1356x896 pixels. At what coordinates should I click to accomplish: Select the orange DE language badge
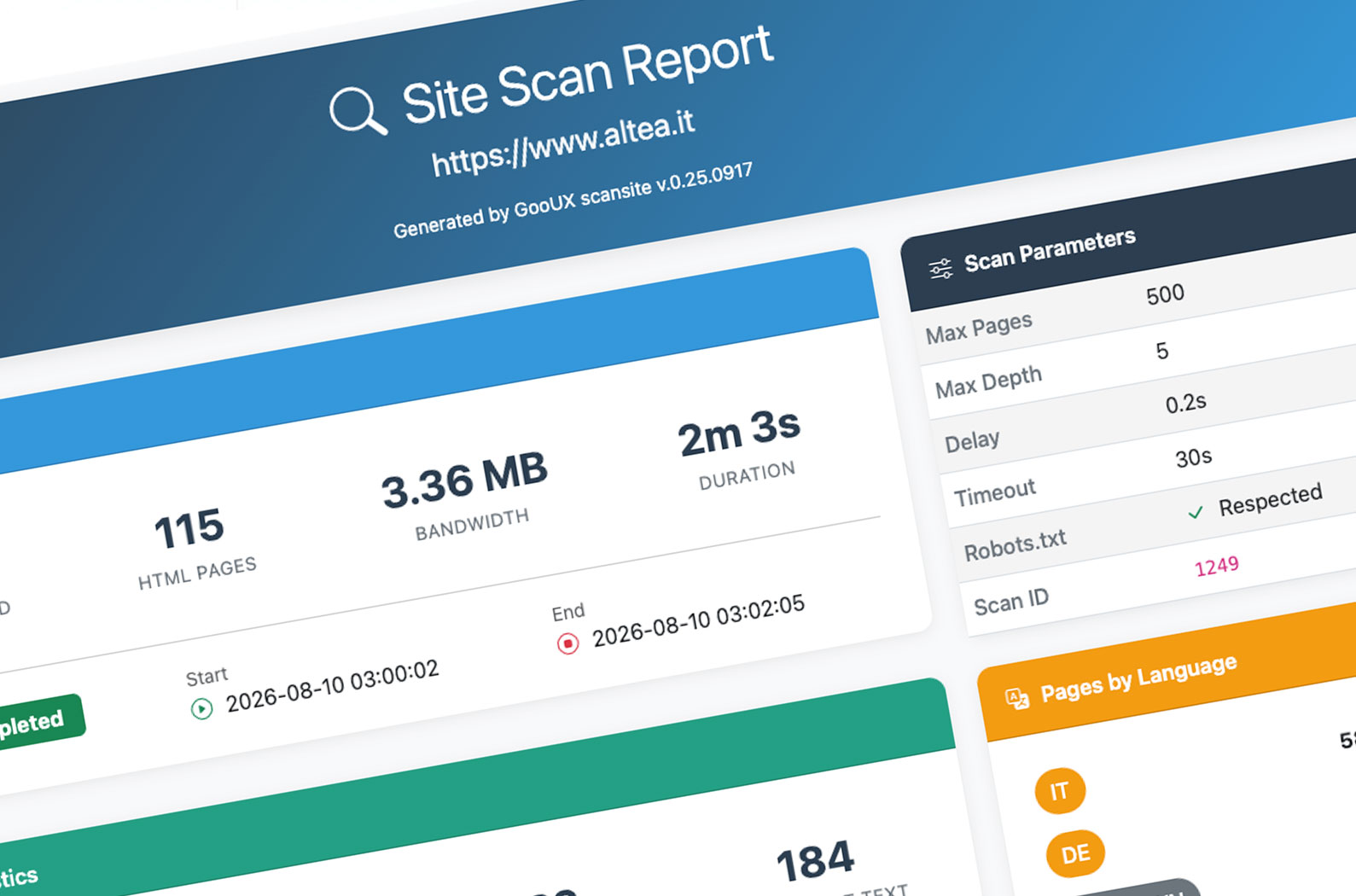[1075, 853]
